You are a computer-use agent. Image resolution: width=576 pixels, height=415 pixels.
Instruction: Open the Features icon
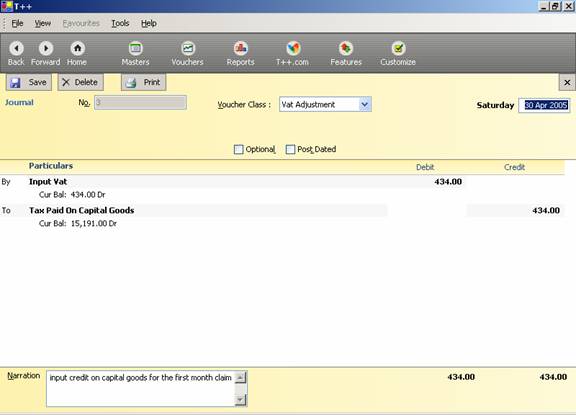(x=346, y=48)
